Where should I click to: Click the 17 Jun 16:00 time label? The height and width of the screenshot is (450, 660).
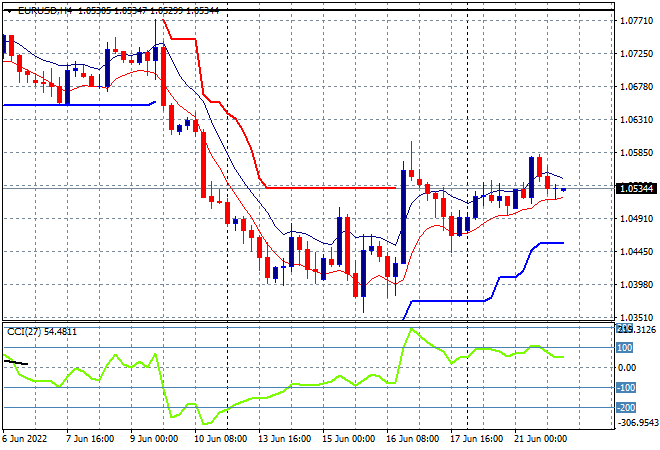(x=476, y=439)
